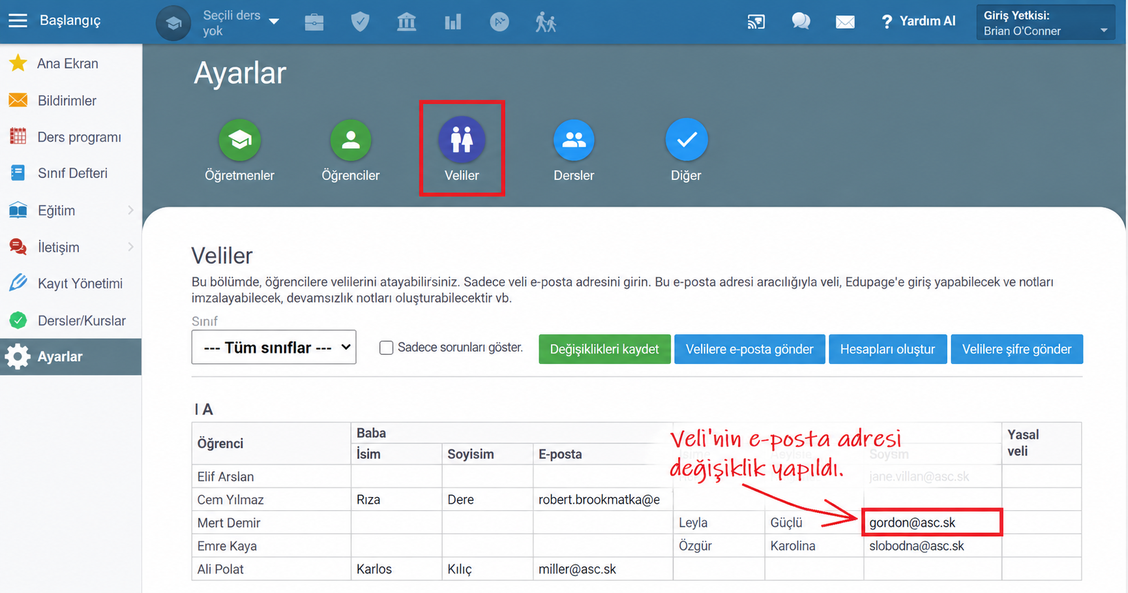Image resolution: width=1128 pixels, height=593 pixels.
Task: Open the Tüm sınıflar class dropdown
Action: tap(273, 348)
